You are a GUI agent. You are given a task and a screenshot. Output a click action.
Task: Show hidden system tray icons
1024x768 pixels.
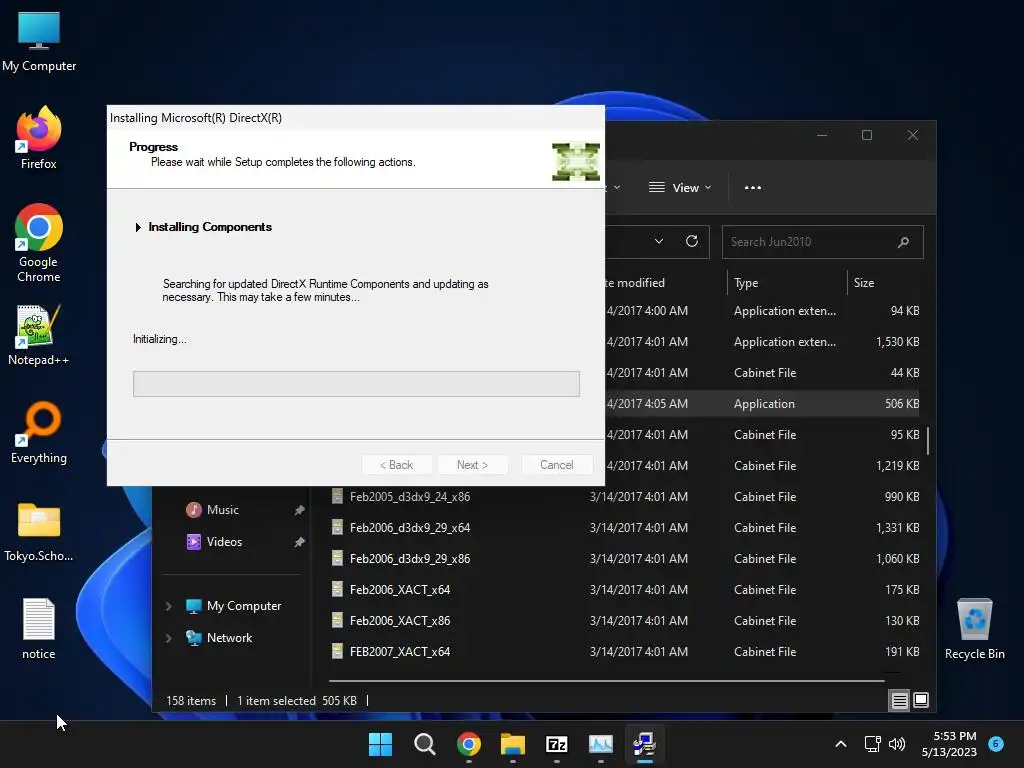(x=841, y=744)
